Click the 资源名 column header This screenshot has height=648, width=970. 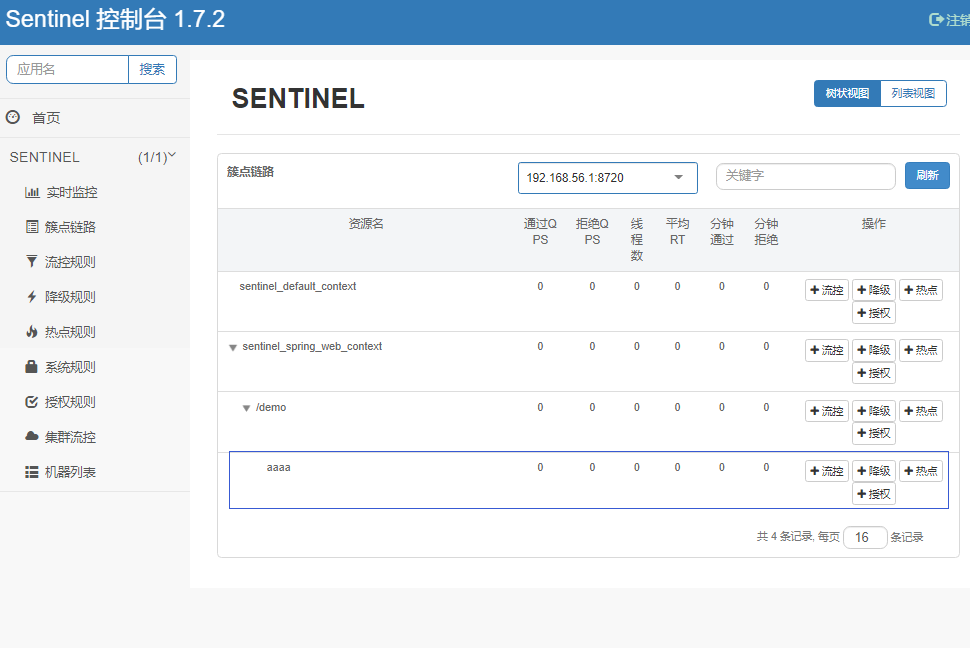(366, 223)
